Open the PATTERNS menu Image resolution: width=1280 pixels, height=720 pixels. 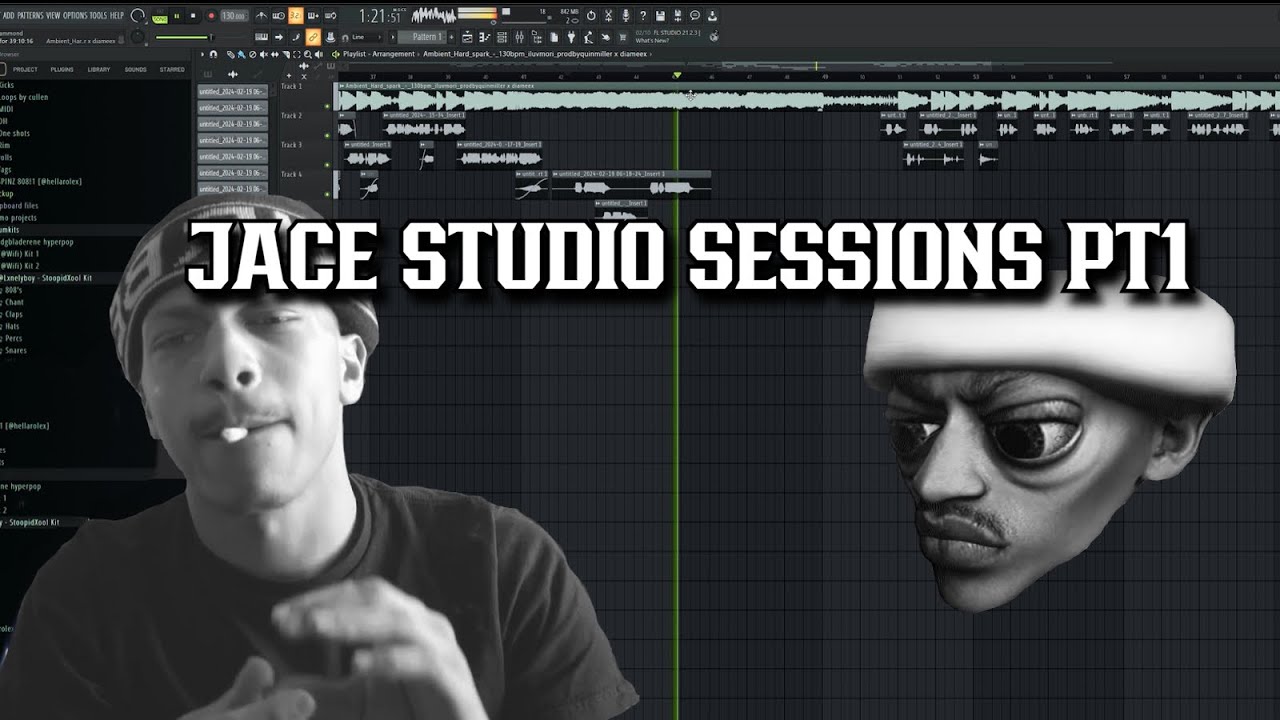click(30, 15)
